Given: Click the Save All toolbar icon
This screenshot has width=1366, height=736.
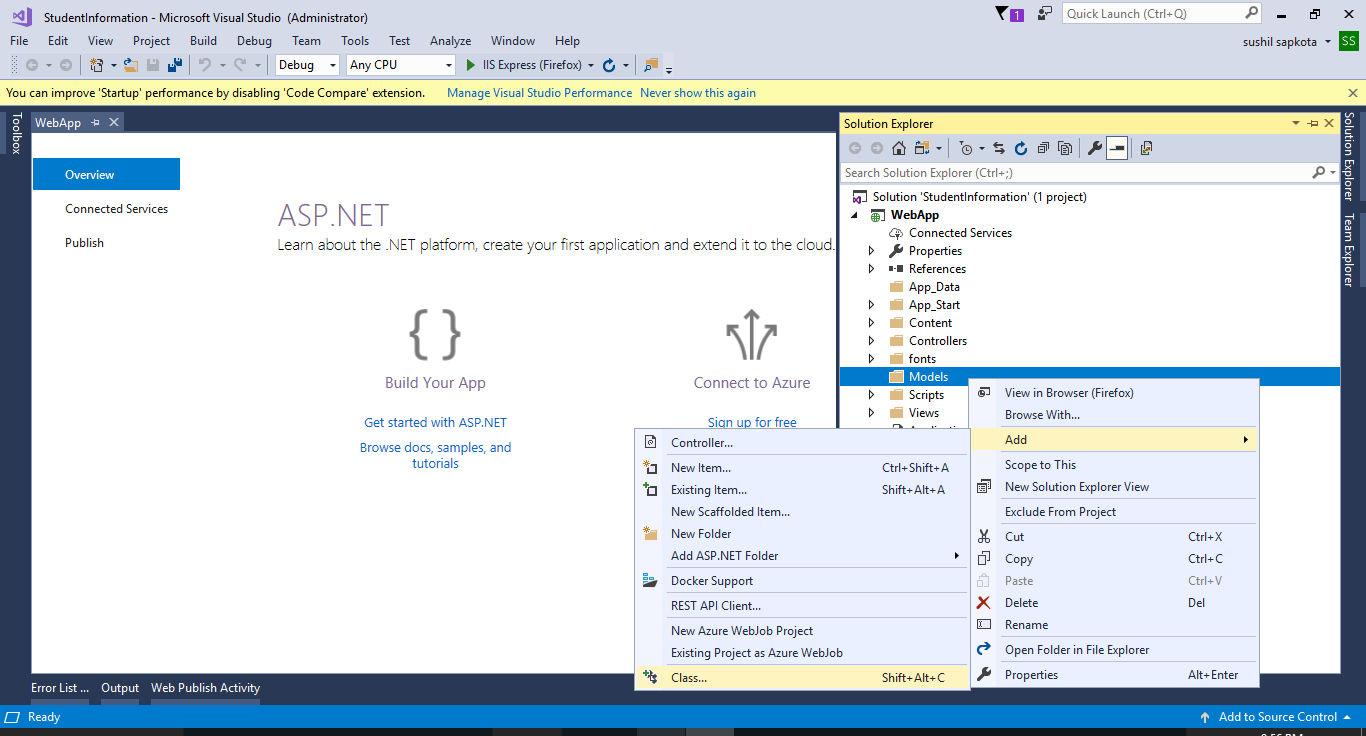Looking at the screenshot, I should click(174, 65).
